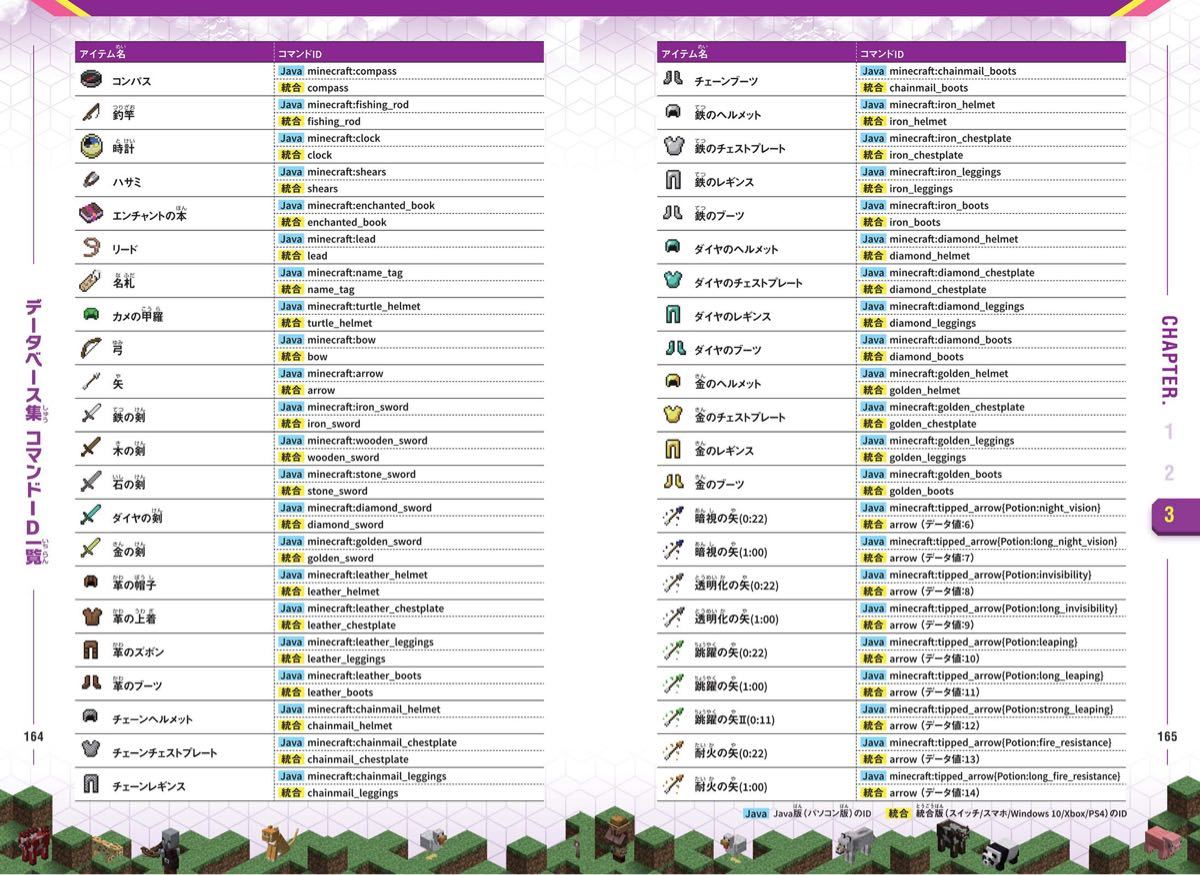Click the leather boots (革のブーツ) icon
Screen dimensions: 1200x875
pos(91,684)
